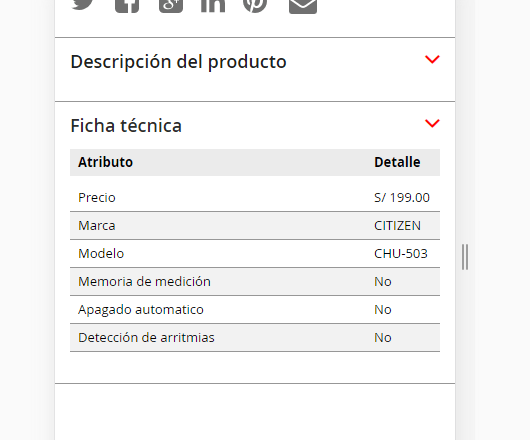Collapse Descripción del producto chevron

click(432, 59)
